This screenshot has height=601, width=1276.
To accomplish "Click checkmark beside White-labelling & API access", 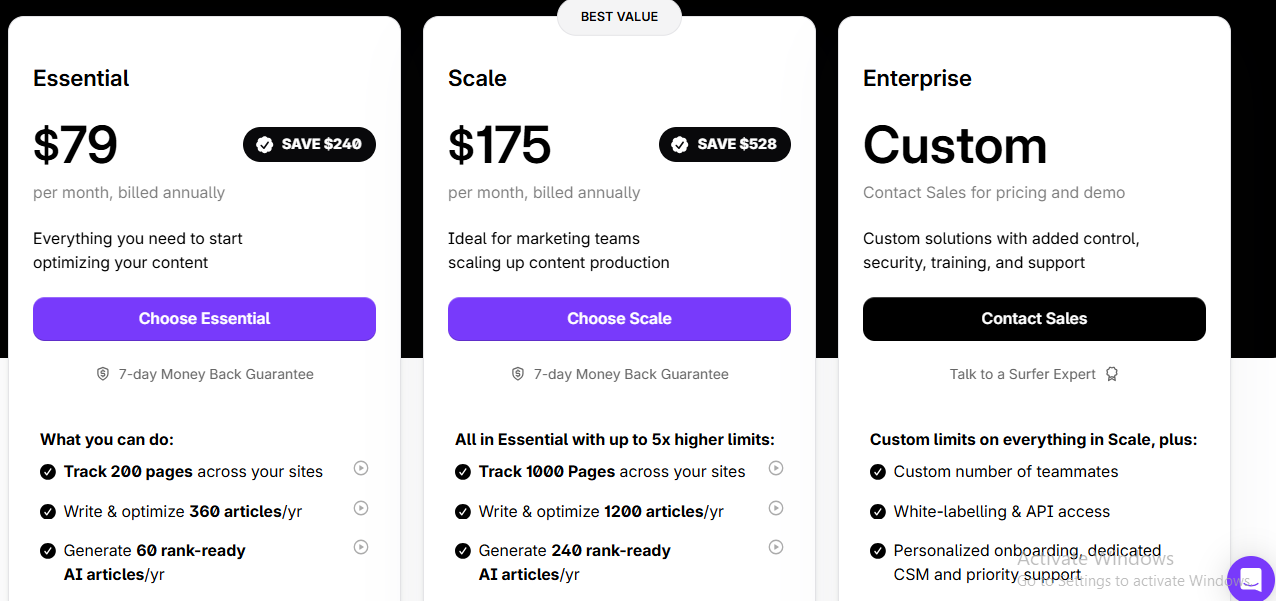I will pos(878,512).
